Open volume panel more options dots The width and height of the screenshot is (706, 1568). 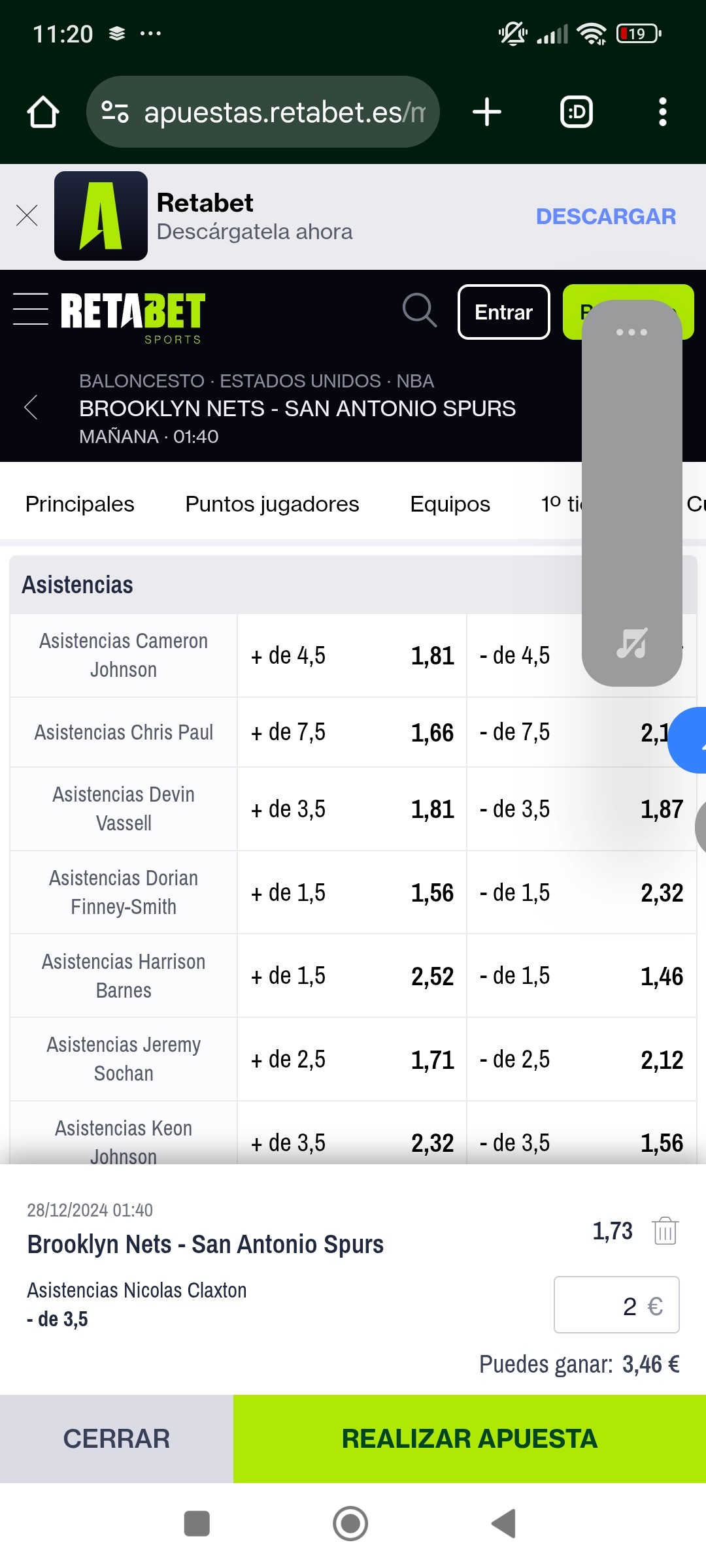[x=631, y=332]
